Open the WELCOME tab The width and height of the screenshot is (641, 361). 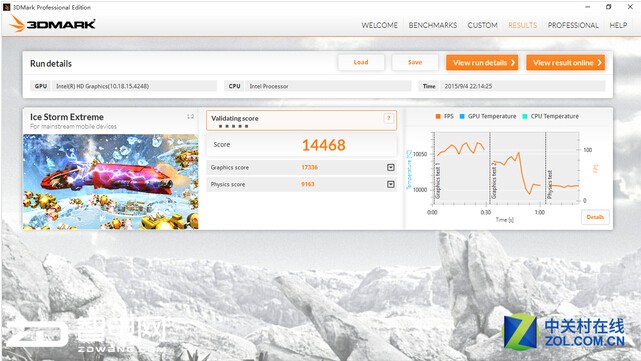pyautogui.click(x=379, y=25)
